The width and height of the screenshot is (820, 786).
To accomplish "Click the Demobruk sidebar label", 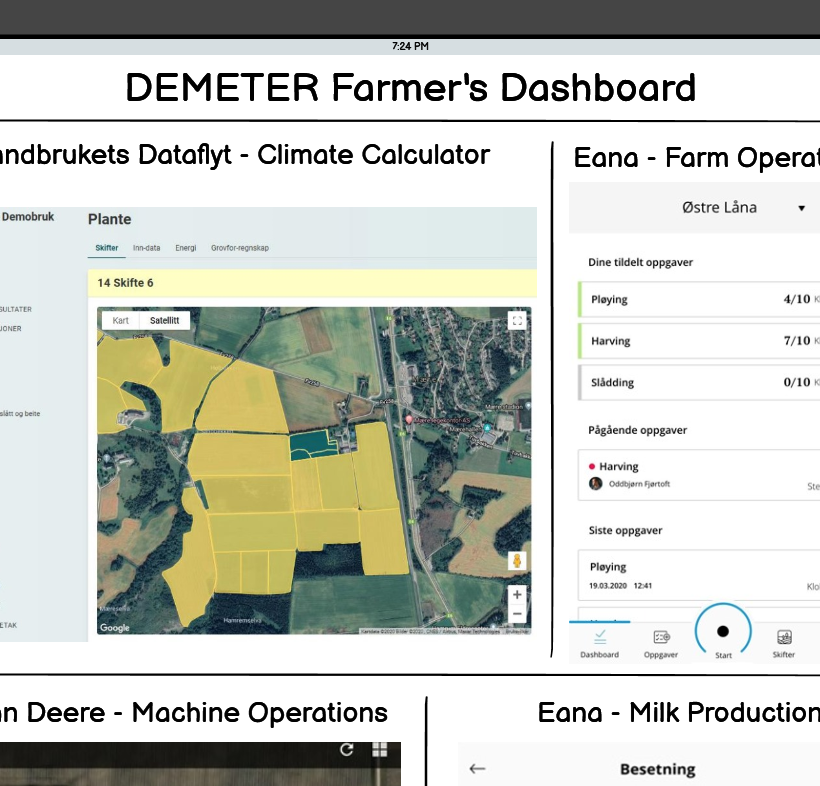I will (28, 217).
